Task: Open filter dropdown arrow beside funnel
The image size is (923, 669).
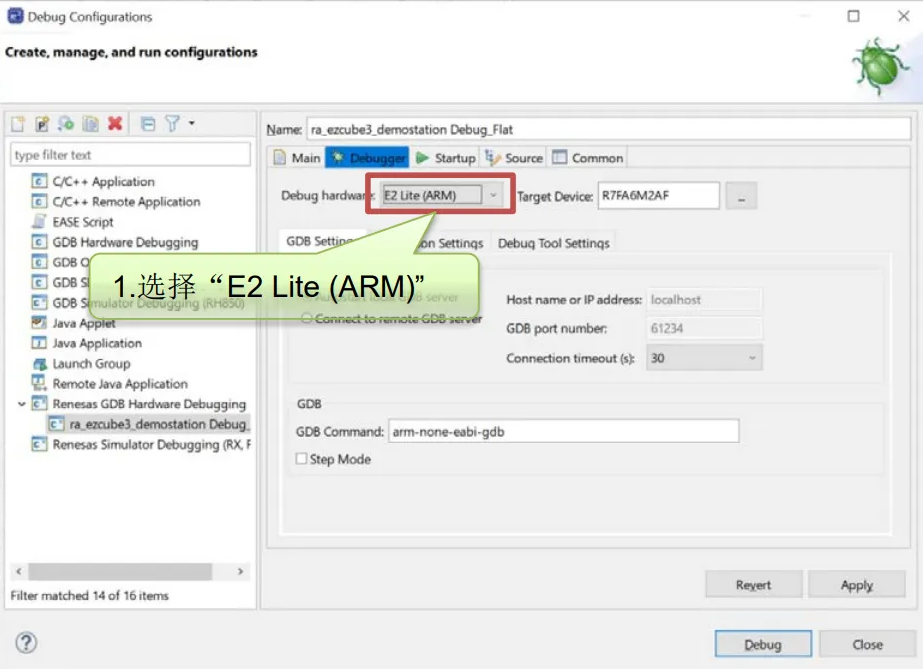Action: pos(192,123)
